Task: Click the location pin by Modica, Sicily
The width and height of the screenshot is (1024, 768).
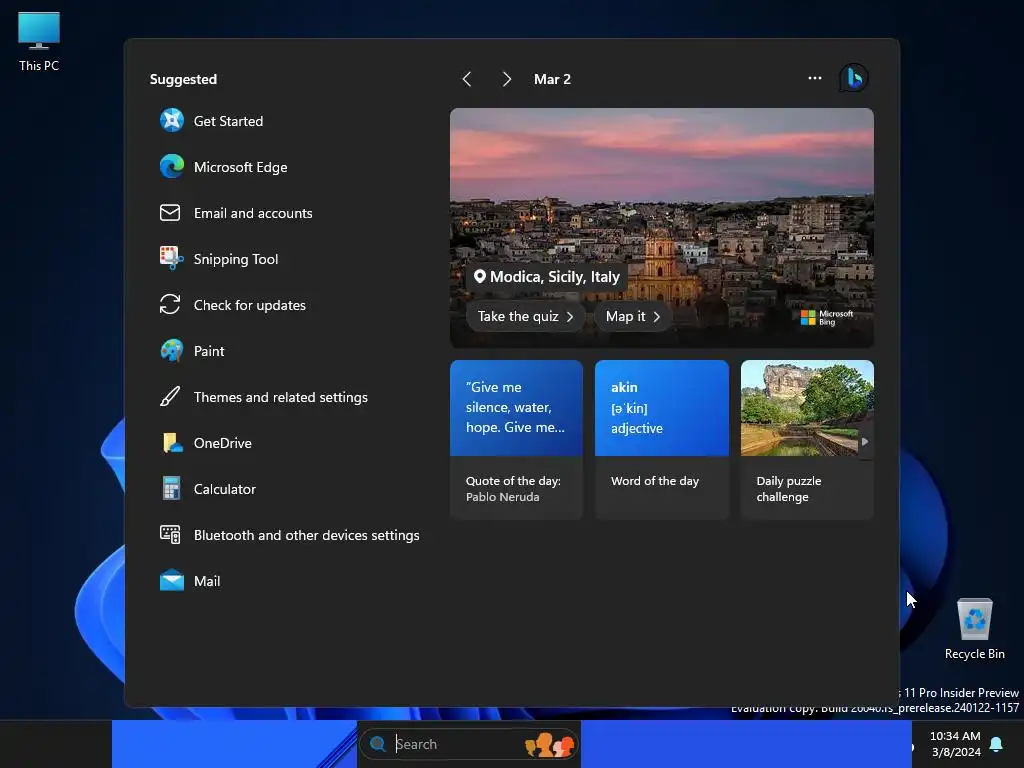Action: (479, 276)
